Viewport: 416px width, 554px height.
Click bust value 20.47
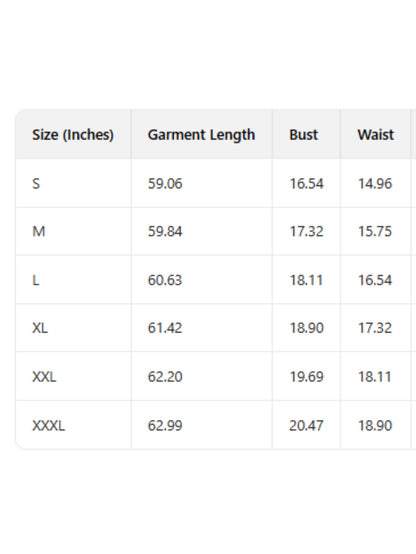coord(306,425)
